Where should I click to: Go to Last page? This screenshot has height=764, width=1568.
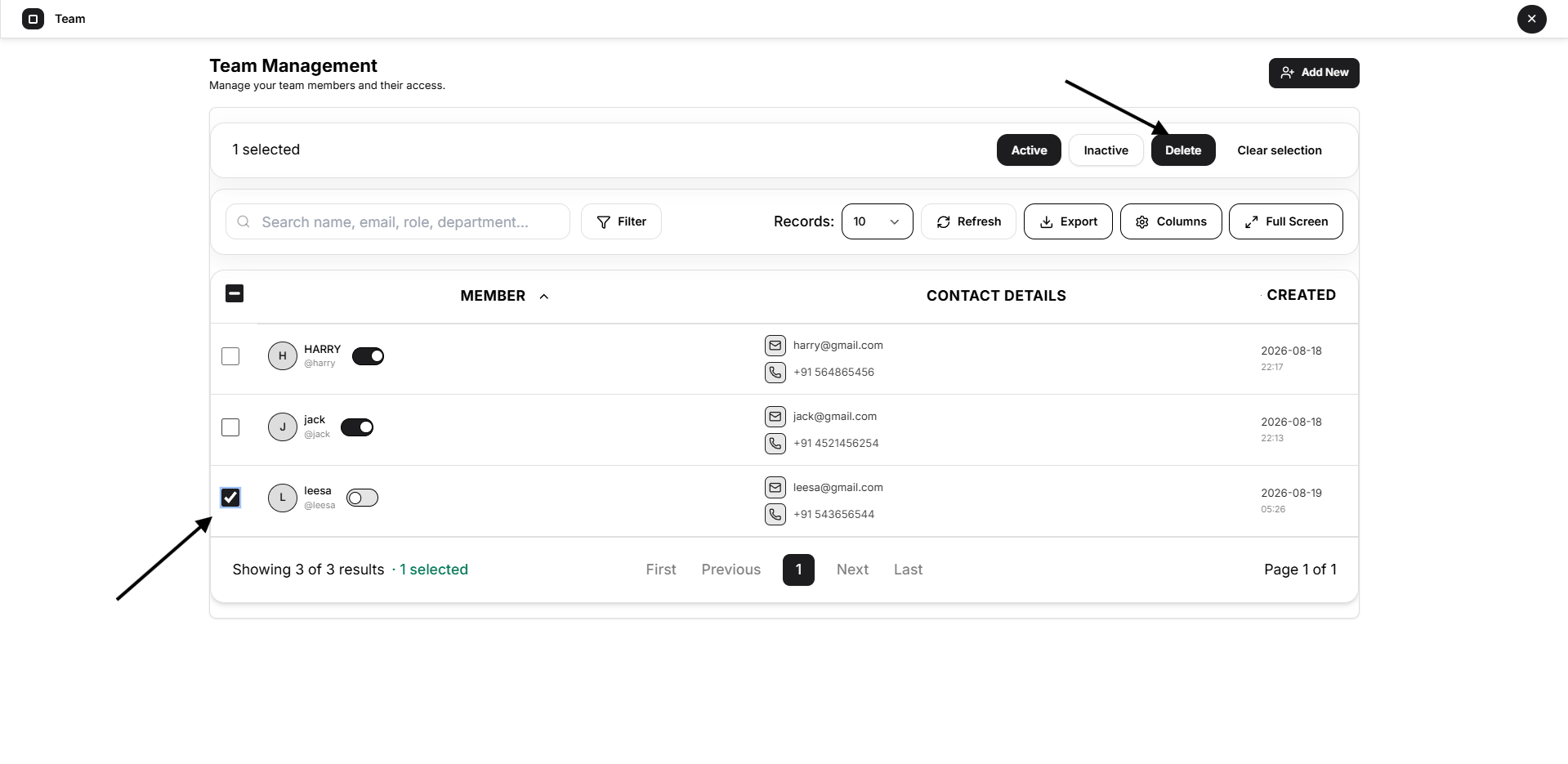point(908,570)
